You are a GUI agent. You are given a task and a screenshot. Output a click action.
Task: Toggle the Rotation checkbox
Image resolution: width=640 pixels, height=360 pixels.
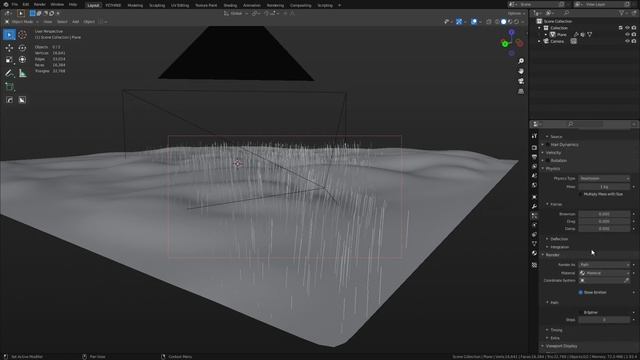[x=548, y=160]
